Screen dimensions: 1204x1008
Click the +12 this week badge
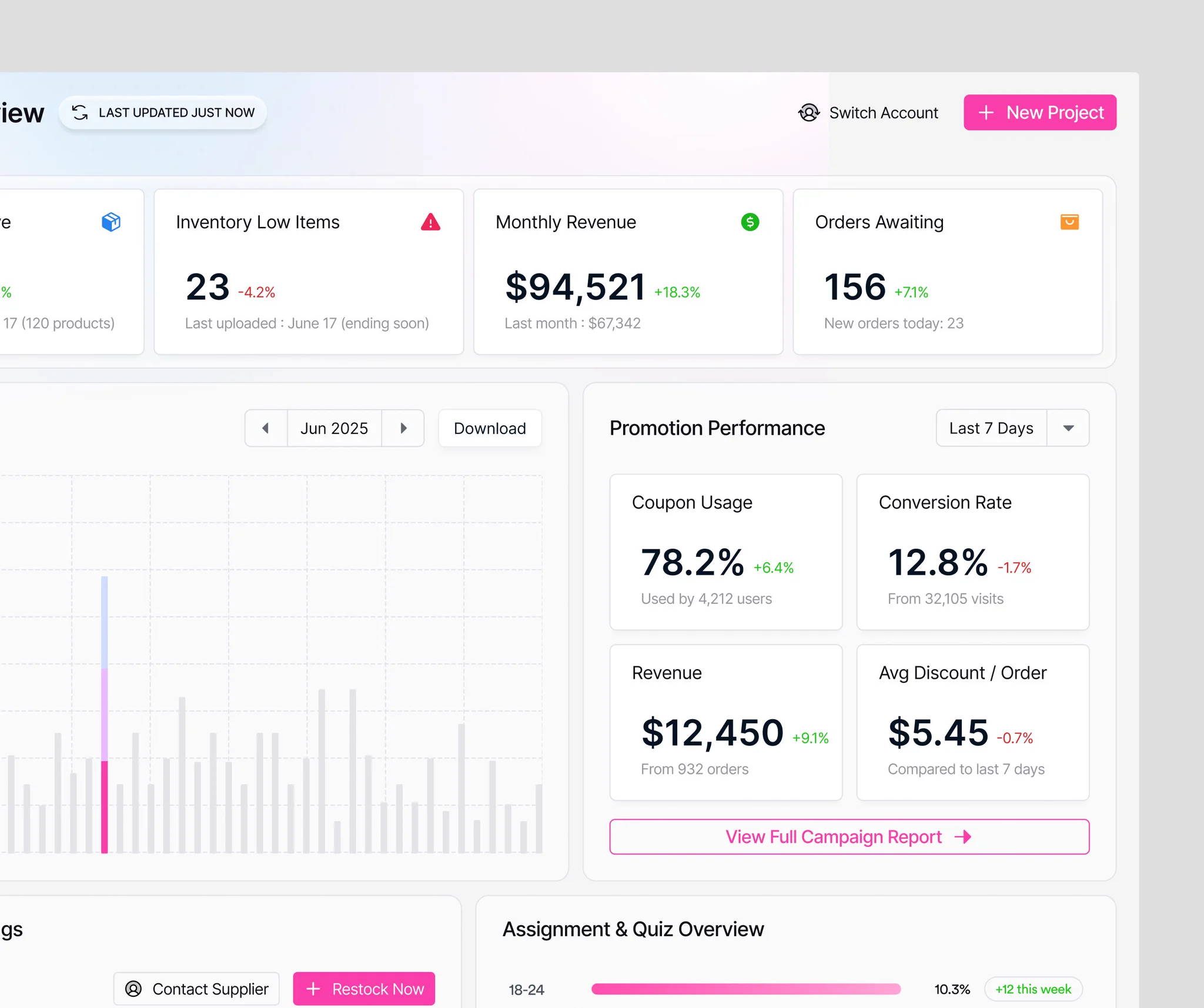pos(1033,989)
